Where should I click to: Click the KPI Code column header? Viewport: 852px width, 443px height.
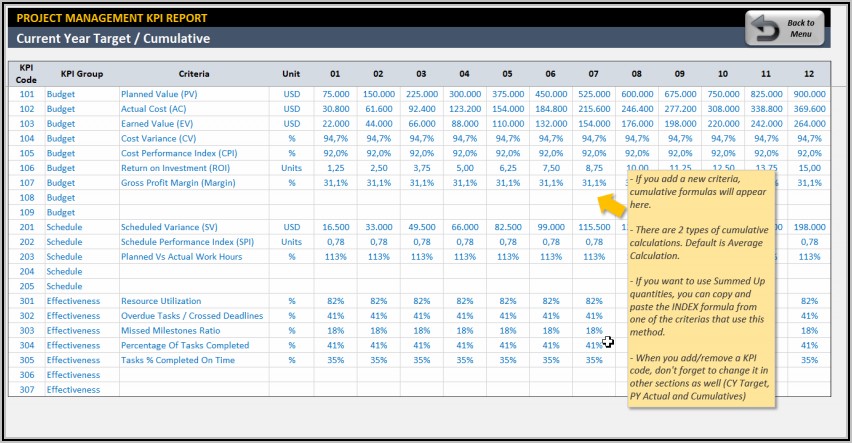26,74
